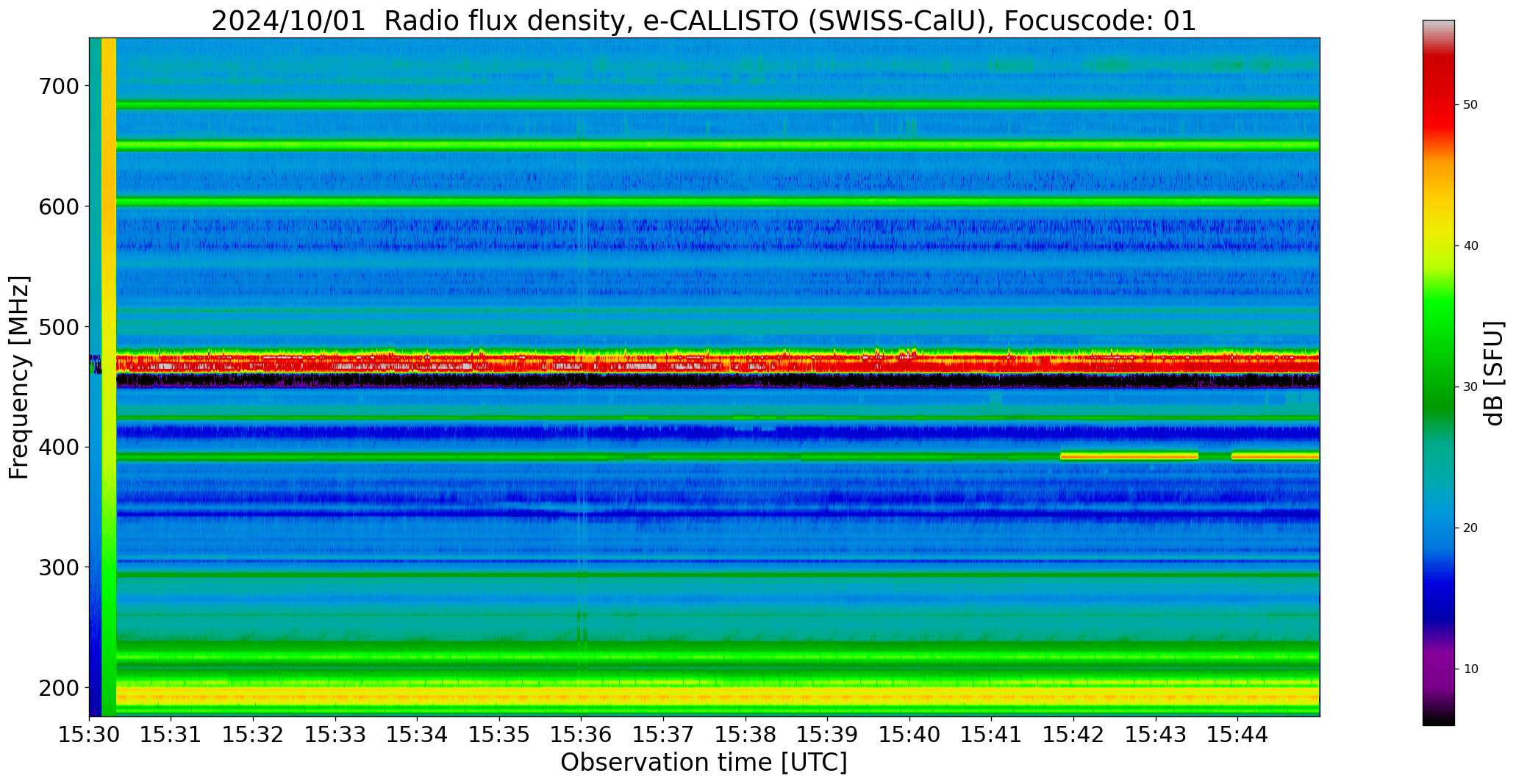Image resolution: width=1516 pixels, height=784 pixels.
Task: Click the 15:32 time tick label
Action: tap(254, 734)
